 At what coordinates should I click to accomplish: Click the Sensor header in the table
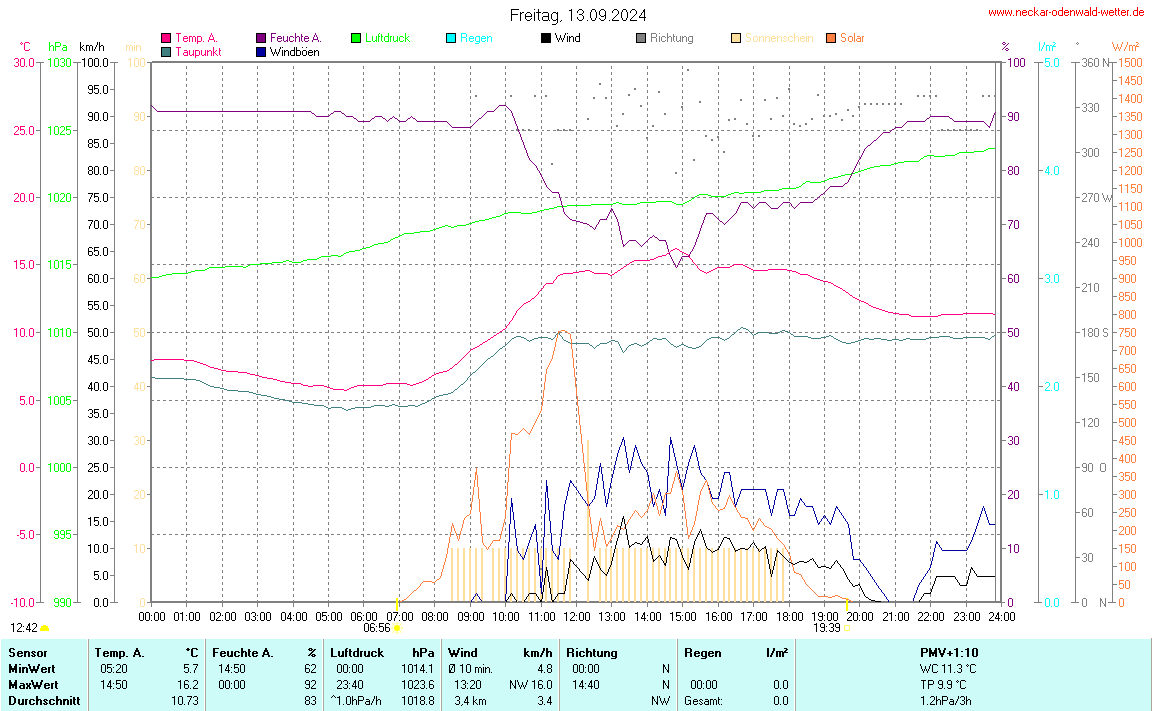pos(27,653)
